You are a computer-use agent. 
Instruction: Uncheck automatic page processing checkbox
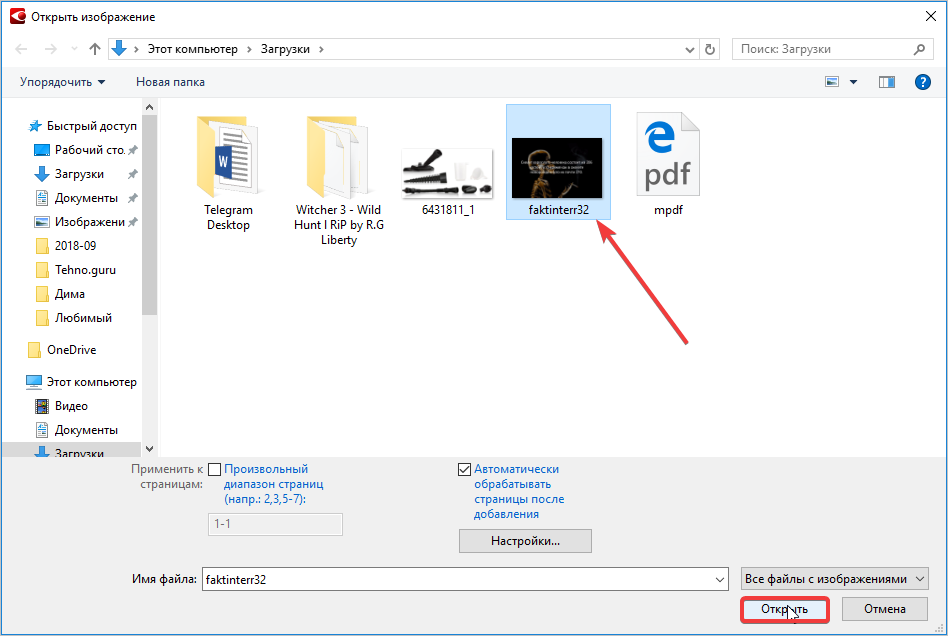pyautogui.click(x=464, y=470)
